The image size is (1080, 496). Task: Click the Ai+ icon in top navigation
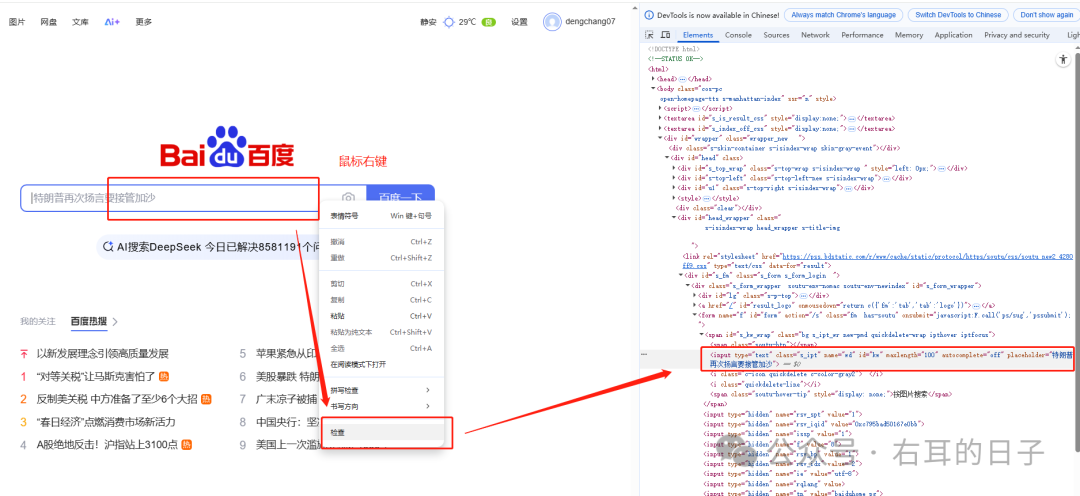pyautogui.click(x=112, y=21)
